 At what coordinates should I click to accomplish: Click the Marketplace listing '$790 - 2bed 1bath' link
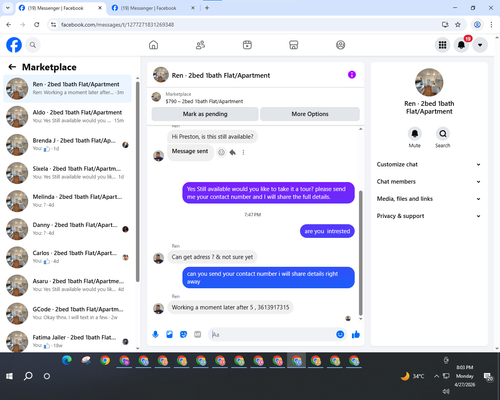(204, 101)
